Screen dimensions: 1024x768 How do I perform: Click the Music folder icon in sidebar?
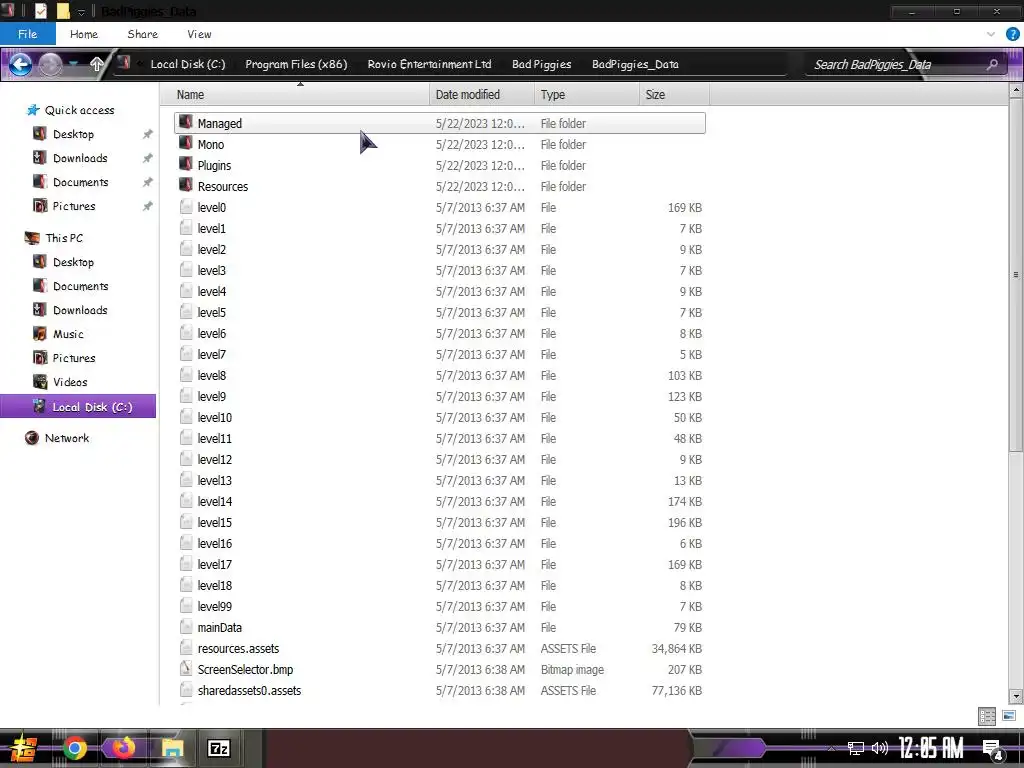click(x=40, y=334)
